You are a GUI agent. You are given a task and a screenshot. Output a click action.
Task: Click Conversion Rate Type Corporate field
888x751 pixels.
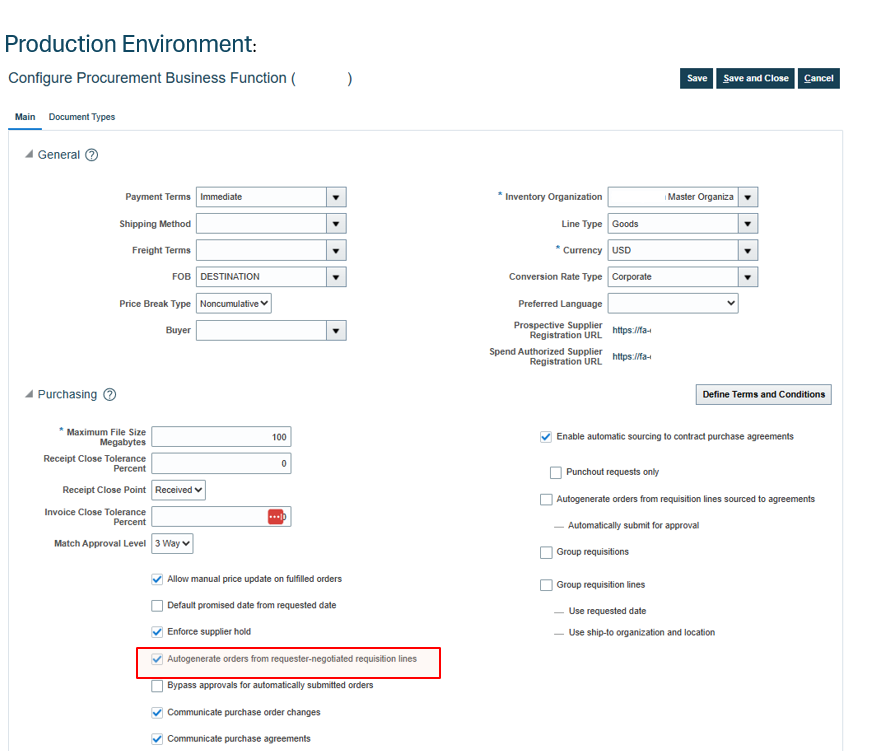coord(673,277)
